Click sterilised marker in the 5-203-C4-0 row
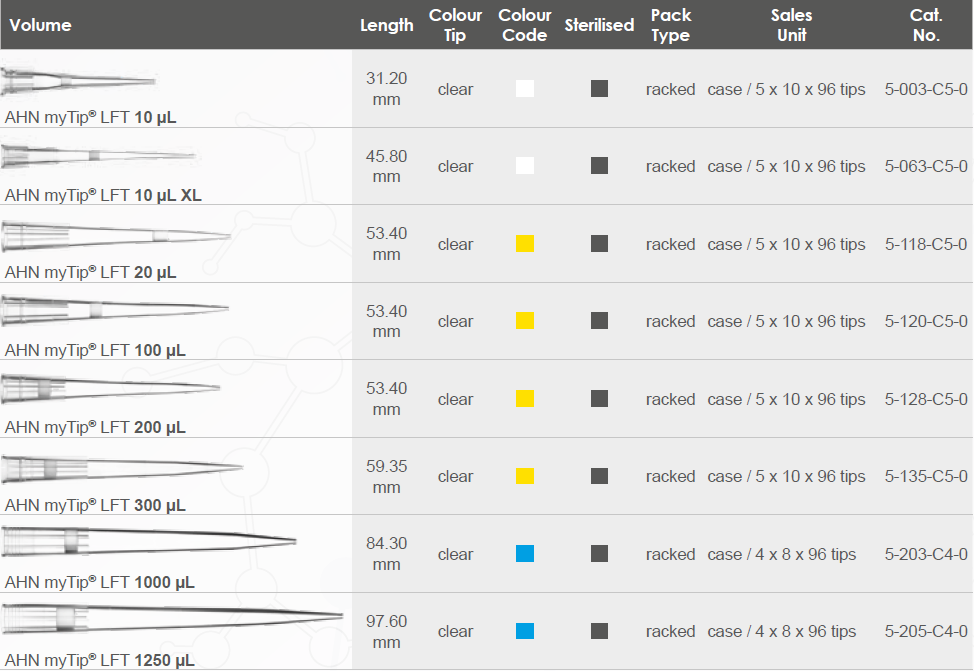Image resolution: width=974 pixels, height=671 pixels. tap(599, 554)
